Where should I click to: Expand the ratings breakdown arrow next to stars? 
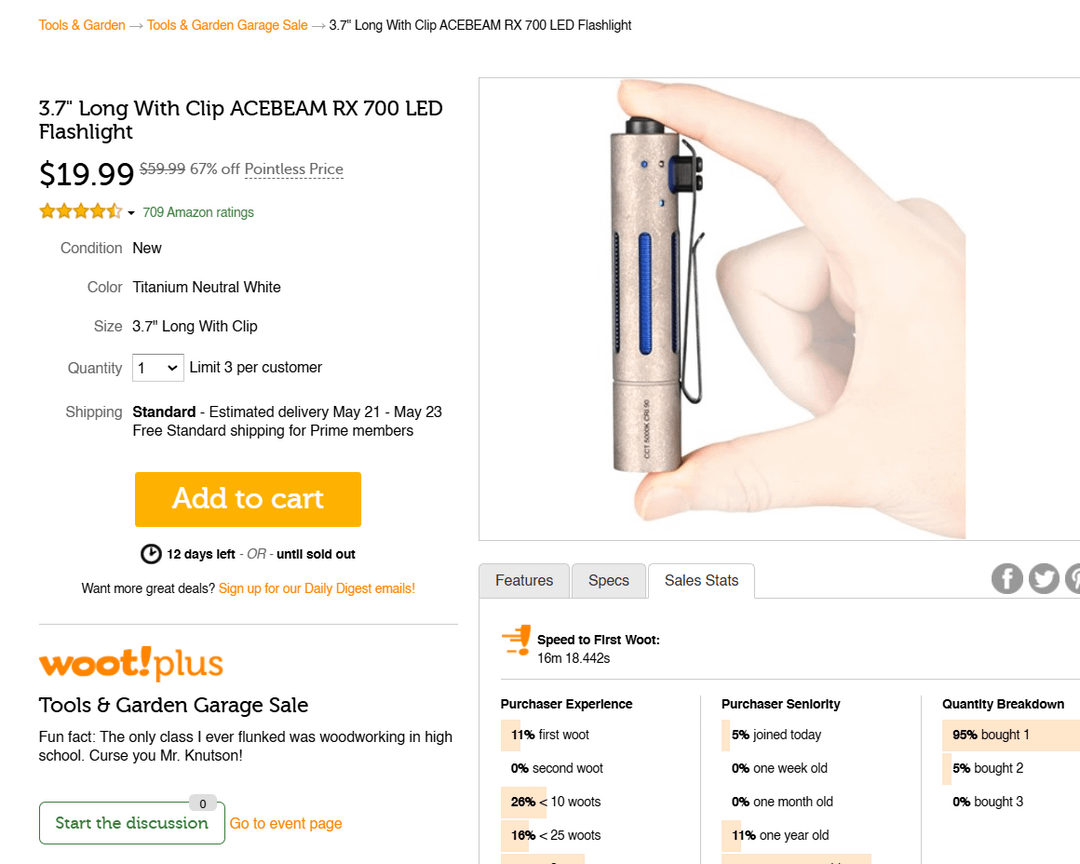click(x=131, y=213)
